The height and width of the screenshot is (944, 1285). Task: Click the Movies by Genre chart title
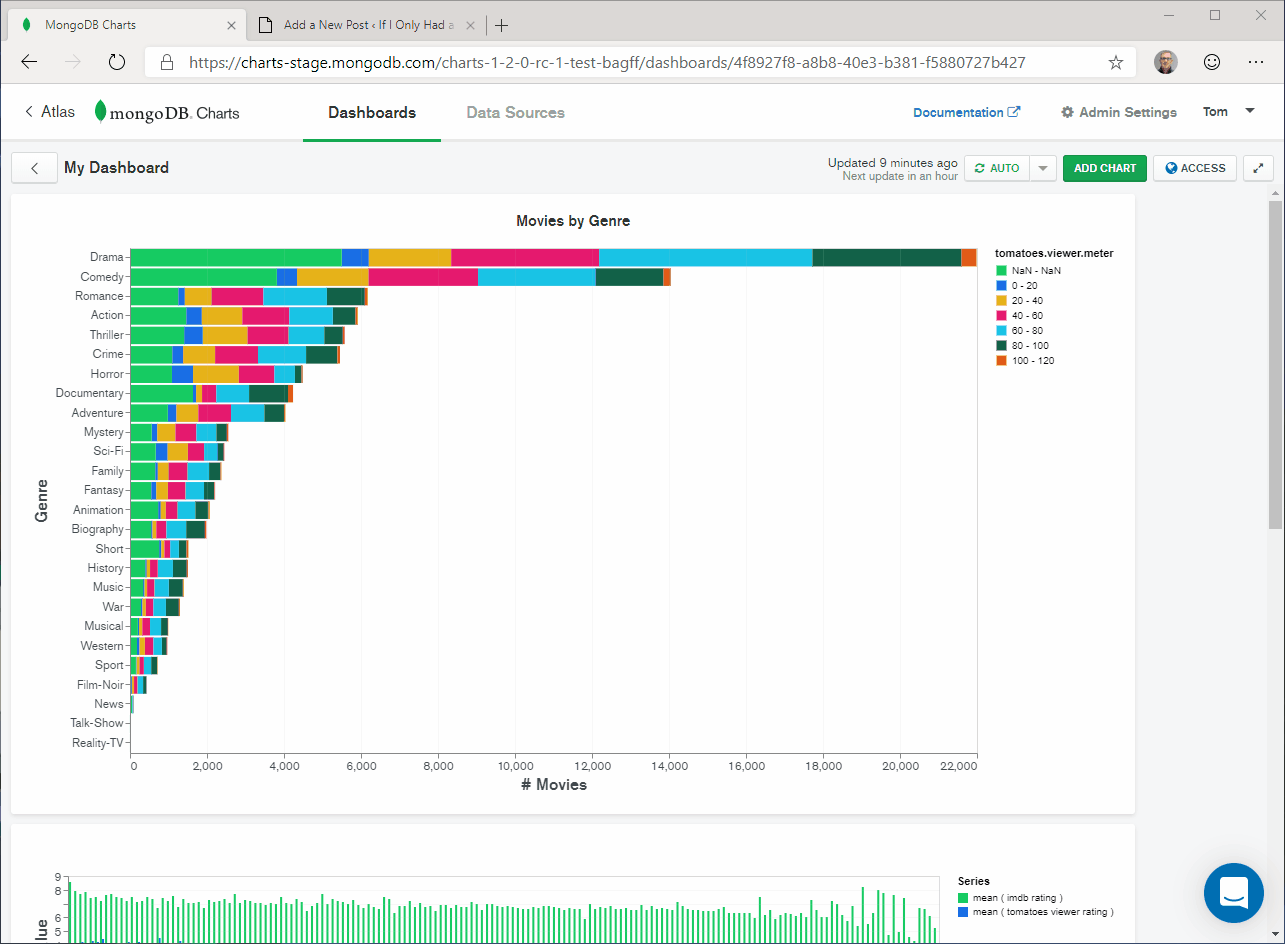pos(572,221)
